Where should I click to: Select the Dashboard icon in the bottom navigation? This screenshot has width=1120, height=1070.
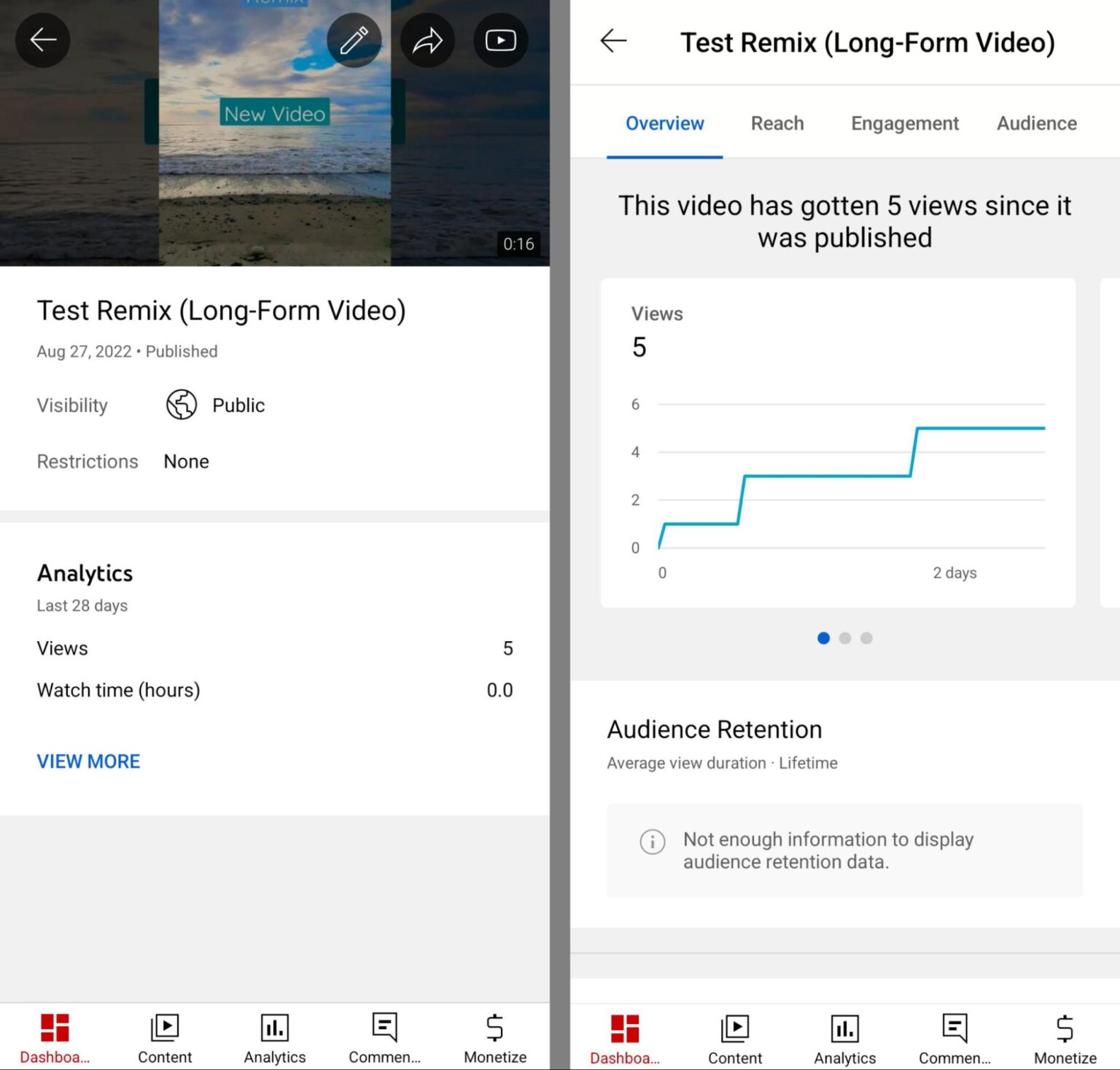pos(54,1034)
